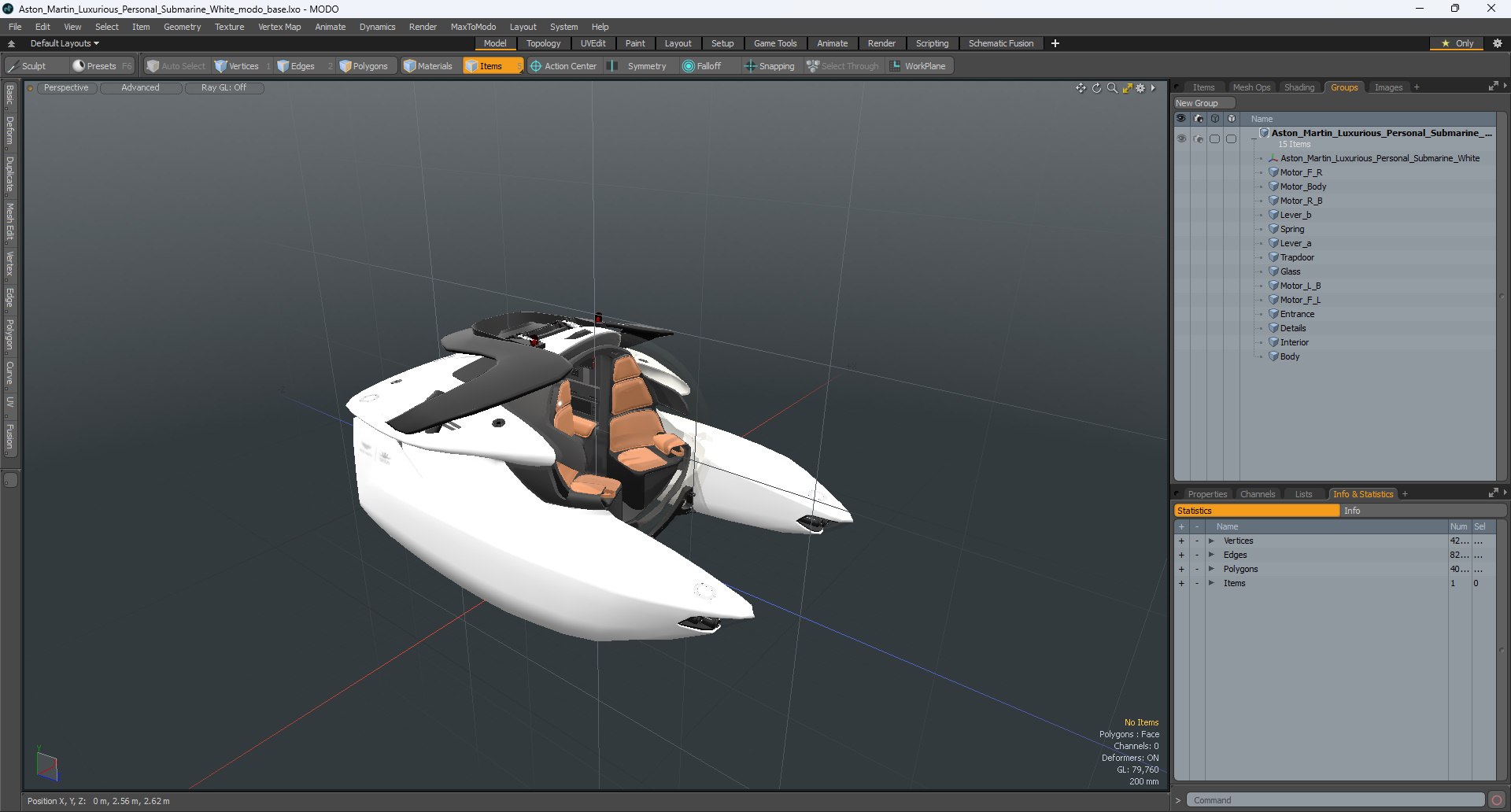Switch to the Shading tab
Image resolution: width=1511 pixels, height=812 pixels.
(1299, 87)
